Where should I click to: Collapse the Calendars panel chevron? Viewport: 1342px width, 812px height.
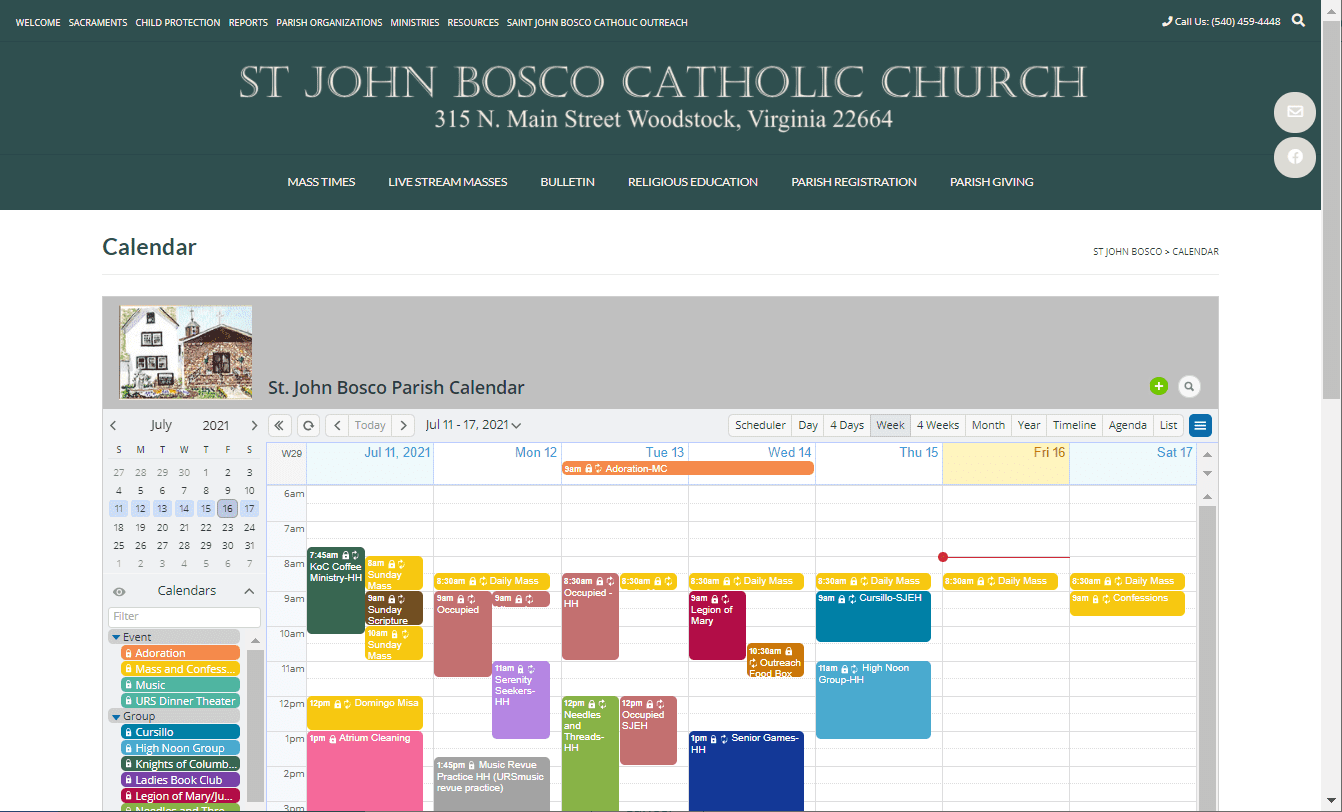point(249,591)
